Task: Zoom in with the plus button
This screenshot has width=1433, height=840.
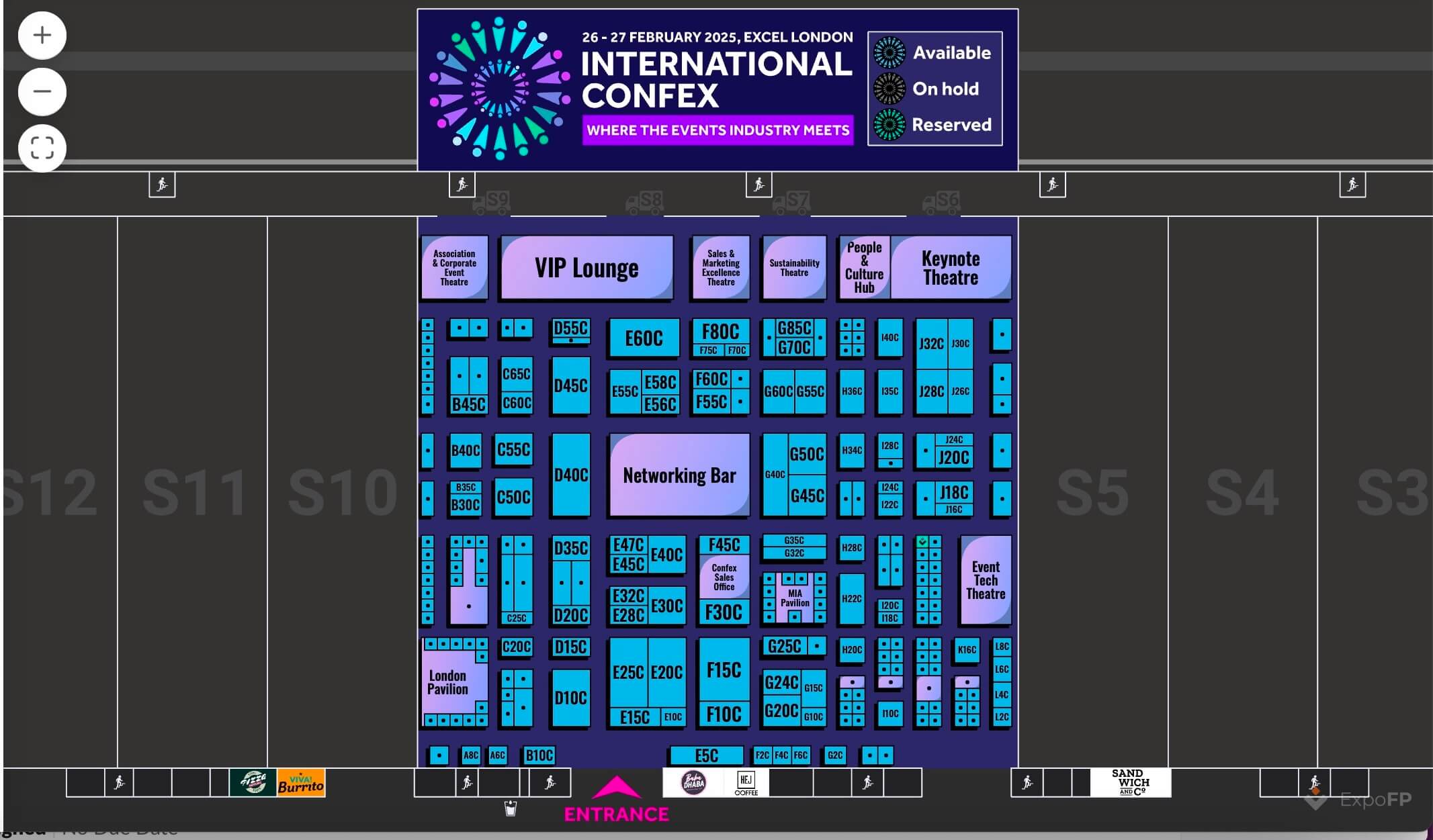Action: (x=42, y=35)
